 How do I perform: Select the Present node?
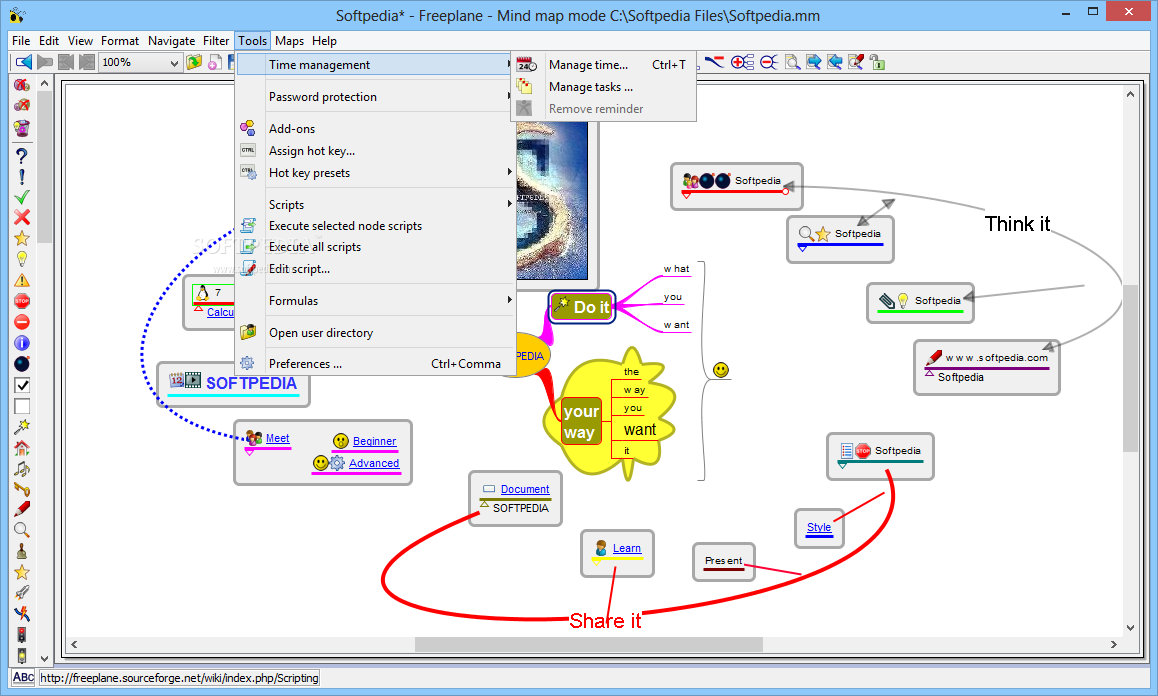coord(723,561)
